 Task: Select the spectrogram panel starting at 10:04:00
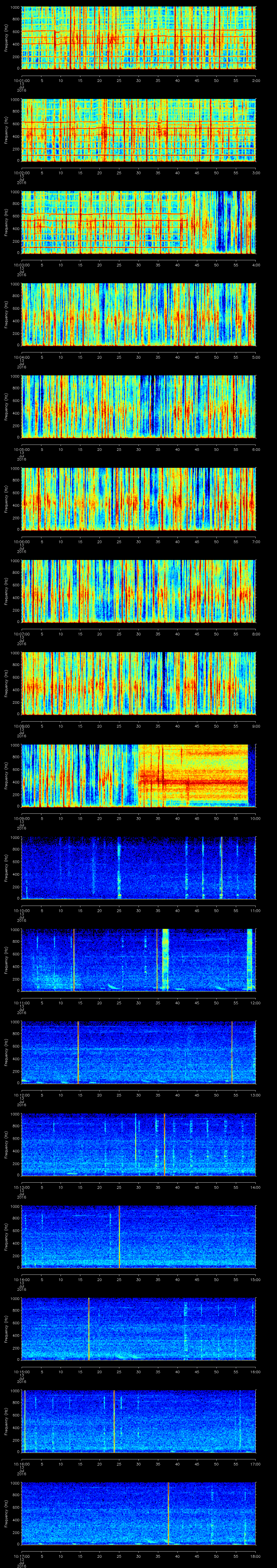(139, 314)
